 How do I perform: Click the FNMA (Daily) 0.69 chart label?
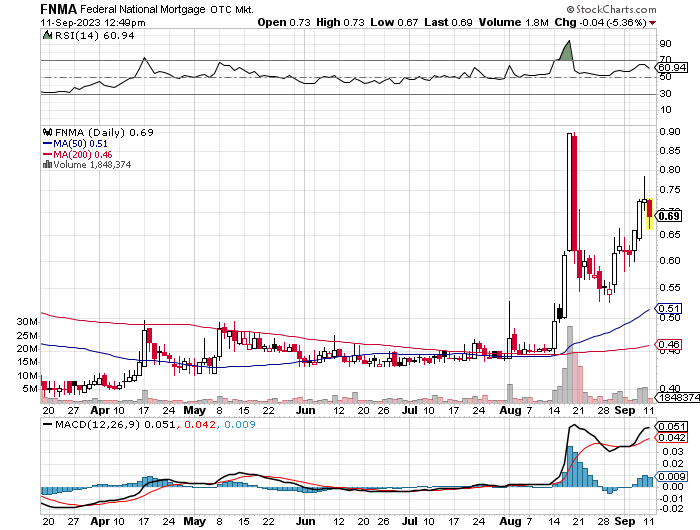pos(104,133)
